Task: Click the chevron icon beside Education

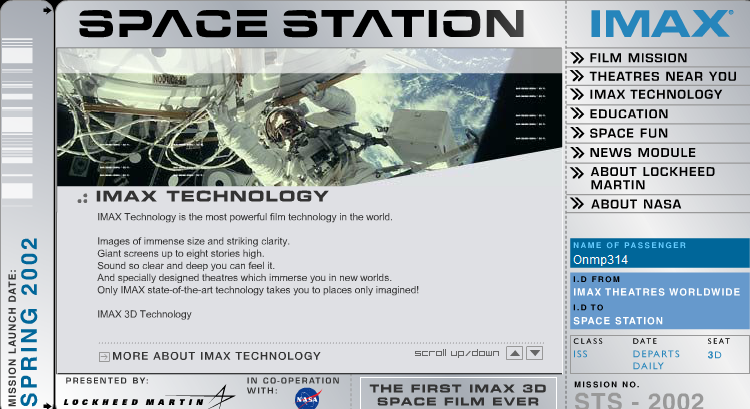Action: [x=578, y=114]
